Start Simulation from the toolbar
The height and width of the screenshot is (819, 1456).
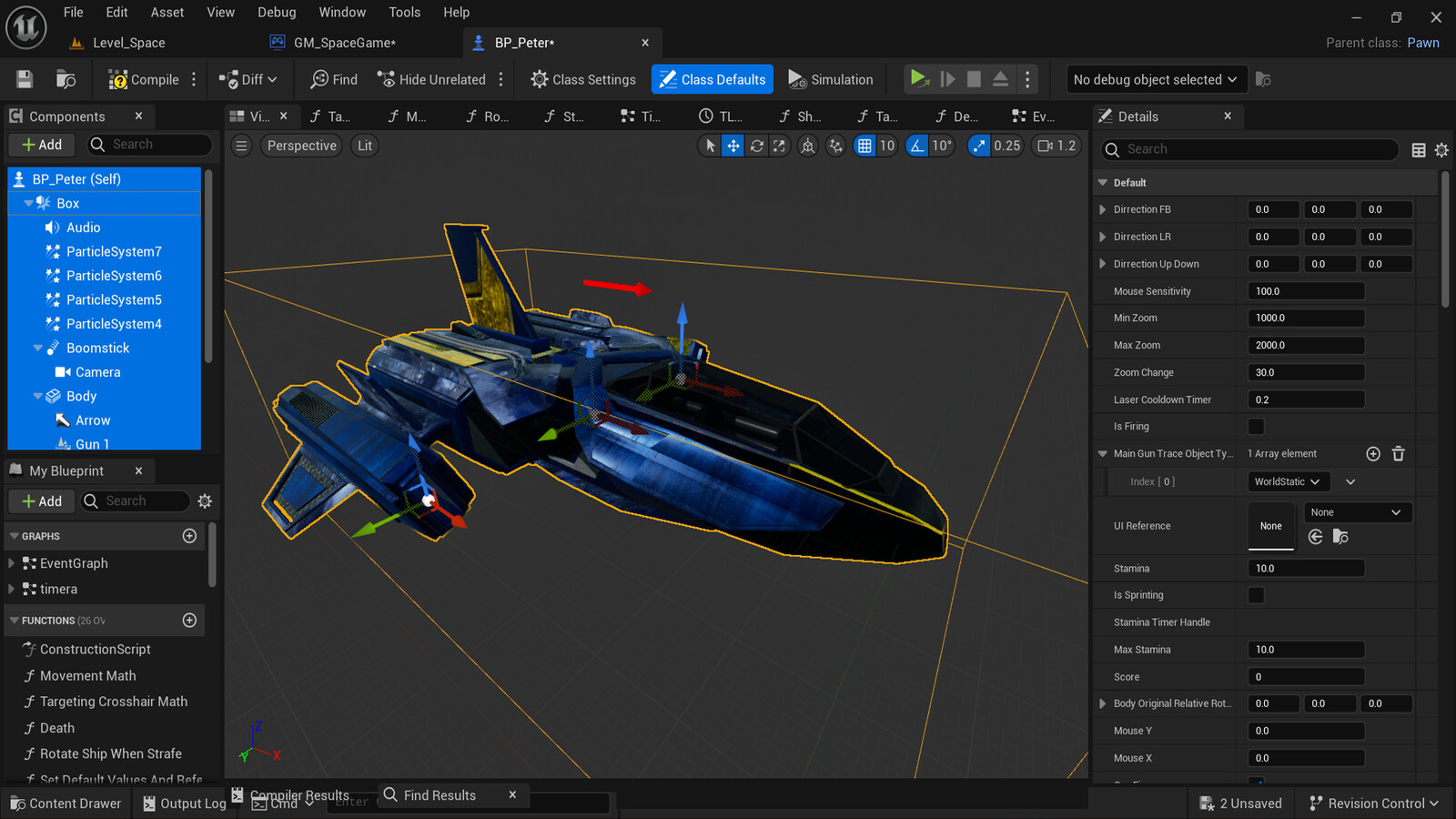pyautogui.click(x=830, y=79)
